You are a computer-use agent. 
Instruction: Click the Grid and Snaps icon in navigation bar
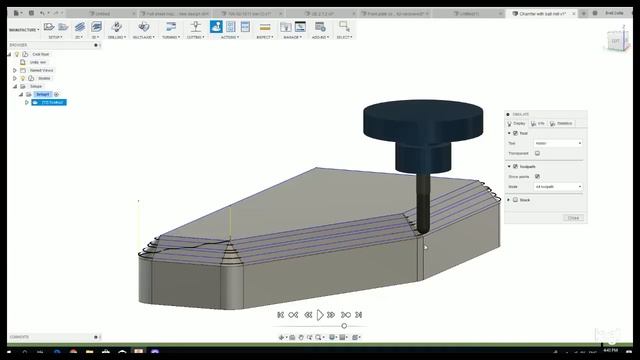pos(343,337)
